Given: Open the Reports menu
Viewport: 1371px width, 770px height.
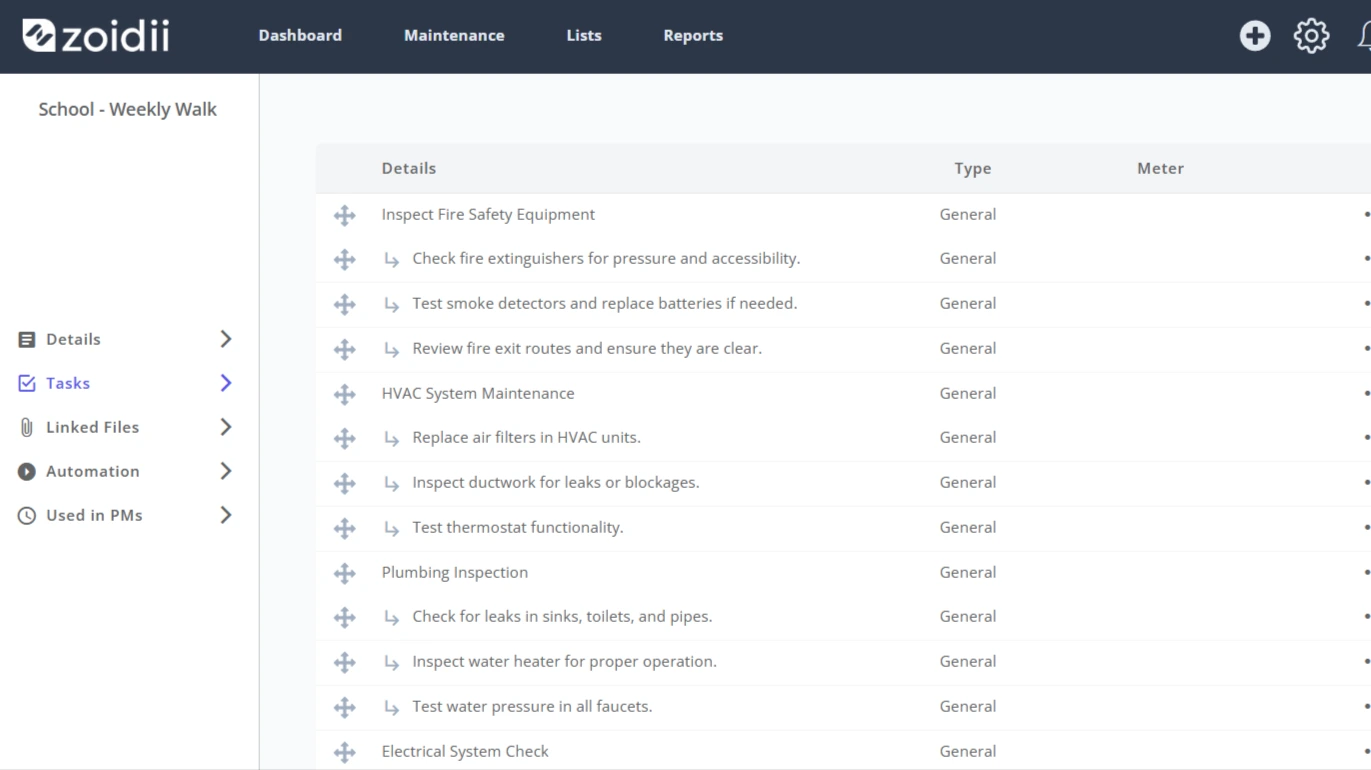Looking at the screenshot, I should [x=693, y=35].
